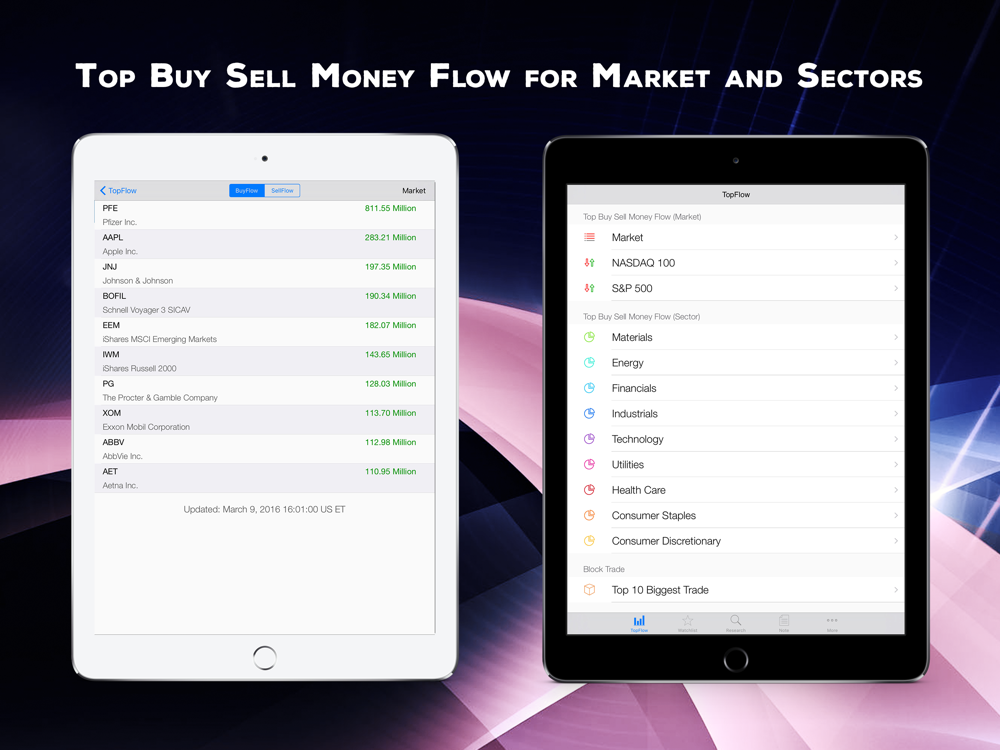1000x750 pixels.
Task: Expand the Top 10 Biggest Trade chevron
Action: (x=896, y=590)
